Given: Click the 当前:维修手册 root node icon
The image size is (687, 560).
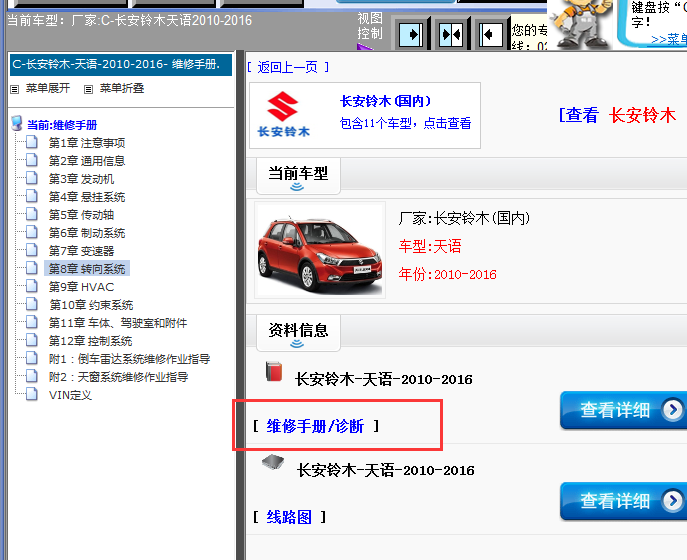Looking at the screenshot, I should click(x=17, y=124).
